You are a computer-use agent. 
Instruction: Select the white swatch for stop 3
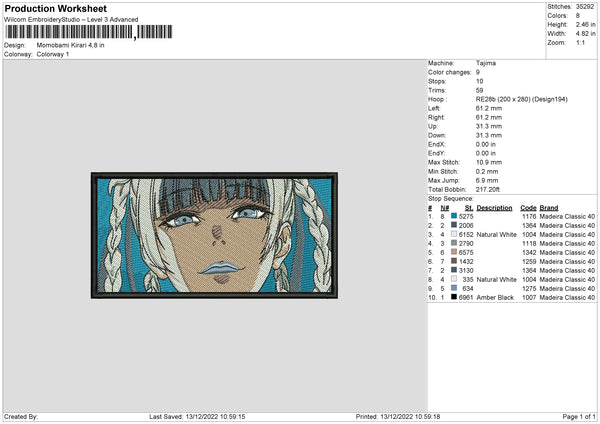click(454, 234)
